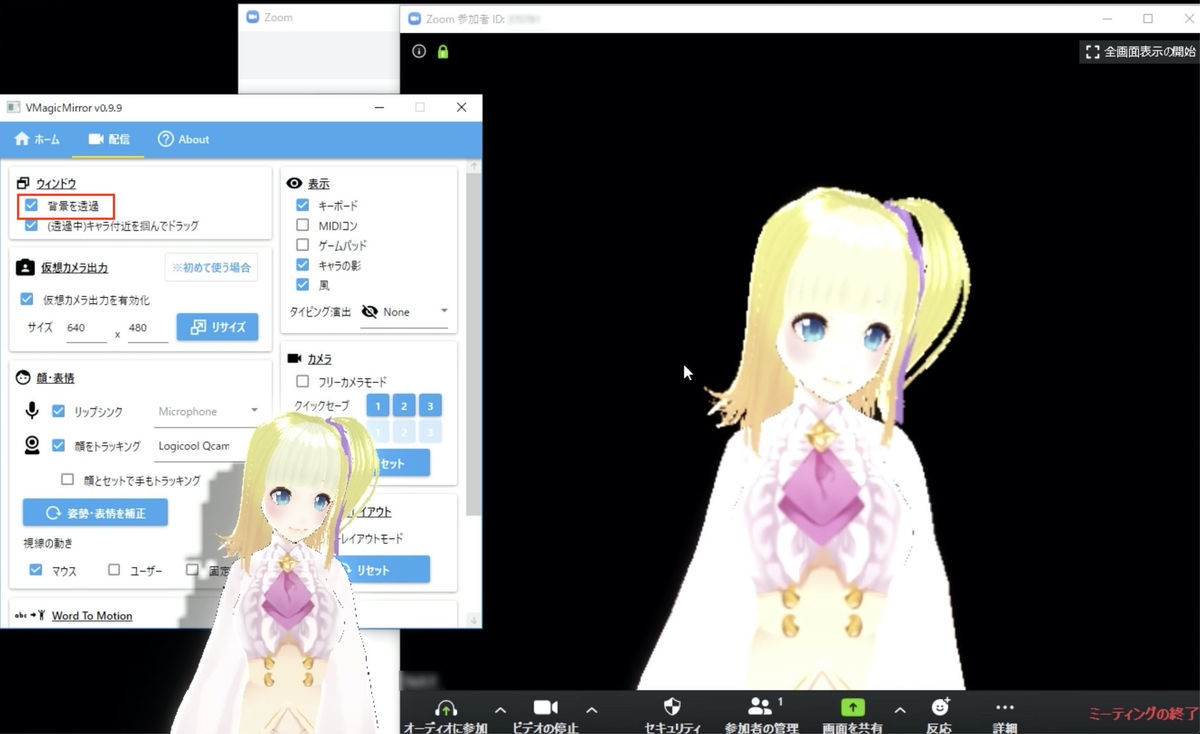Select マウス for 視線の動き

(x=36, y=570)
